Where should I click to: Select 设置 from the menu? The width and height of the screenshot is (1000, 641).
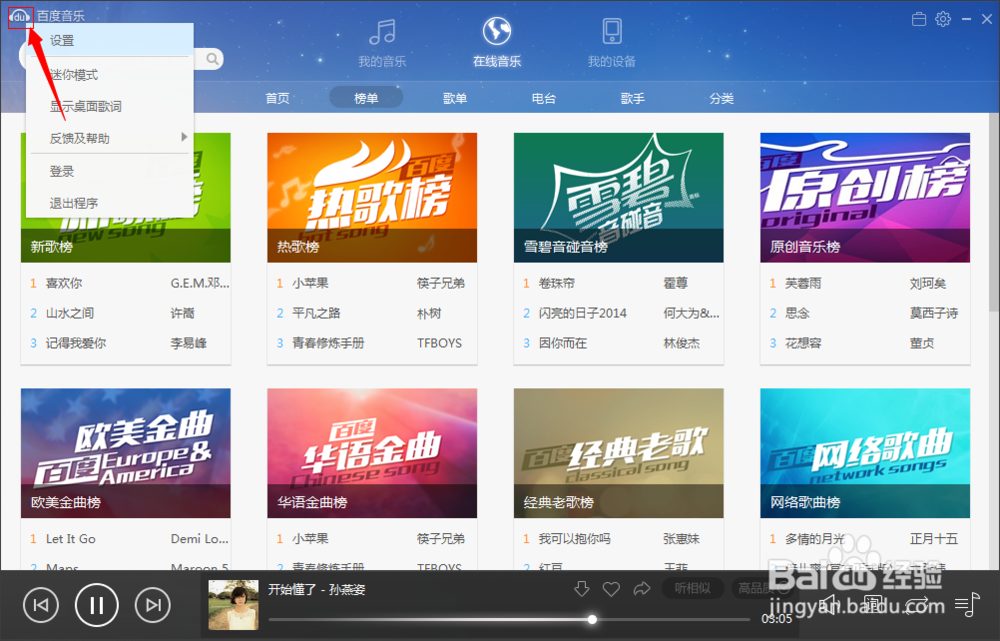click(x=110, y=40)
